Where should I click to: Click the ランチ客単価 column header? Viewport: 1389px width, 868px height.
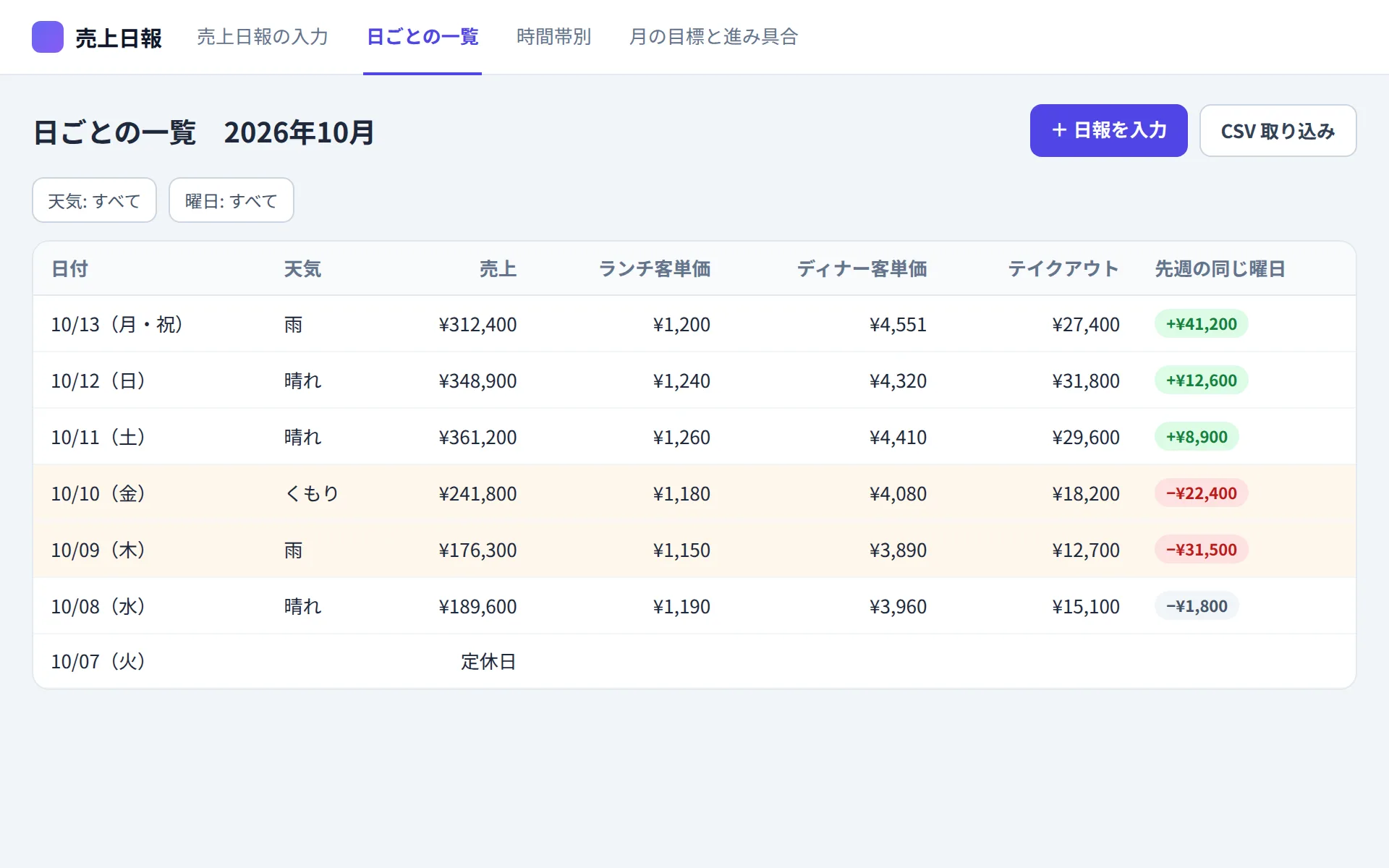coord(654,269)
